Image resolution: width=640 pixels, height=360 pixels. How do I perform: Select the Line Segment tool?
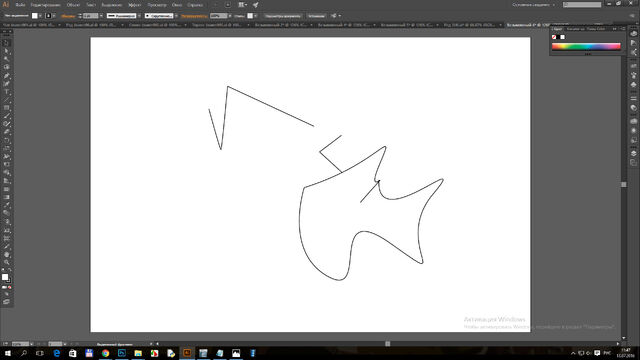(7, 100)
